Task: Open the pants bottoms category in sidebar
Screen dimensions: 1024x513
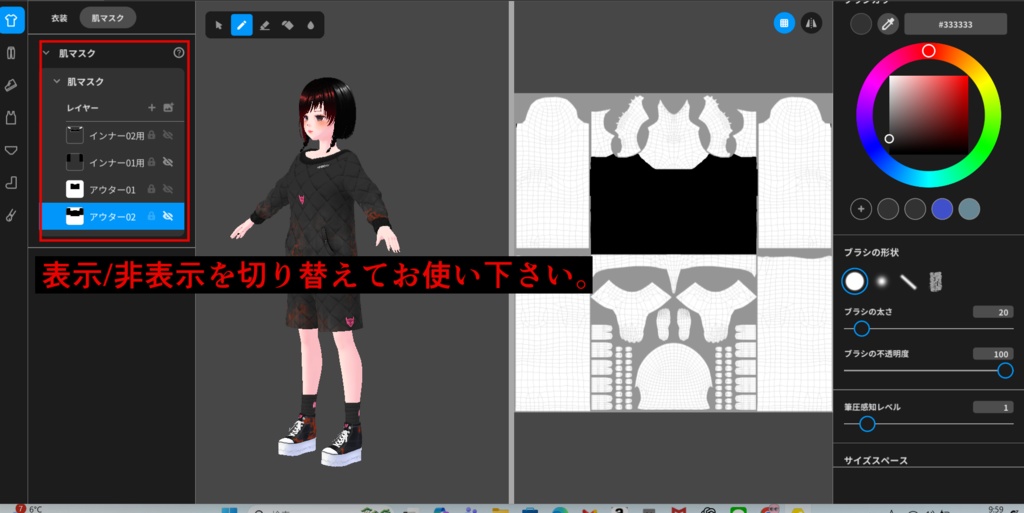Action: [11, 53]
